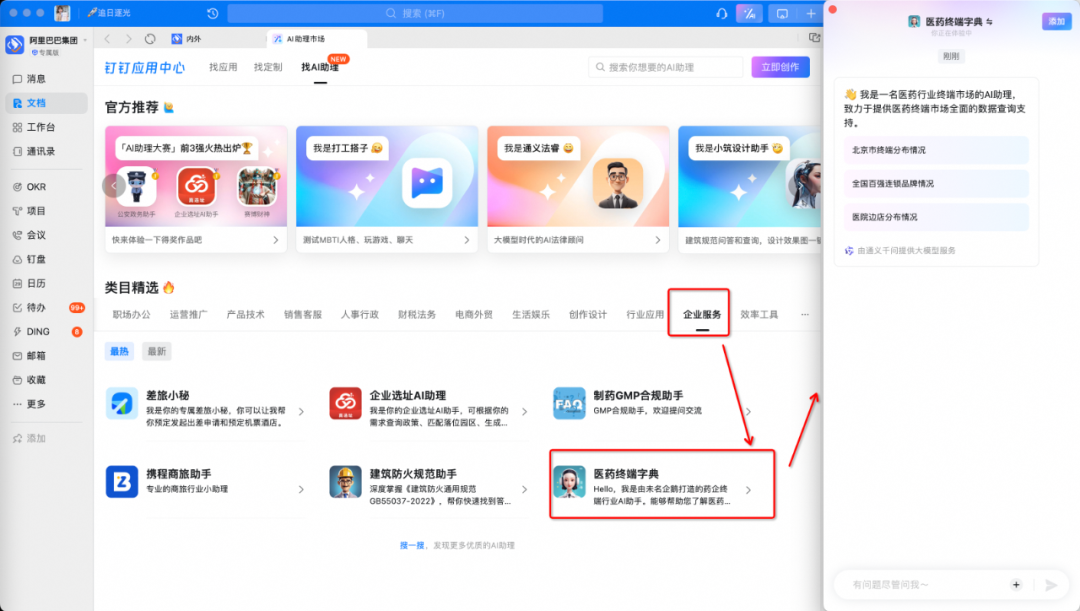1080x611 pixels.
Task: Select the 产品技术 category
Action: pyautogui.click(x=246, y=315)
